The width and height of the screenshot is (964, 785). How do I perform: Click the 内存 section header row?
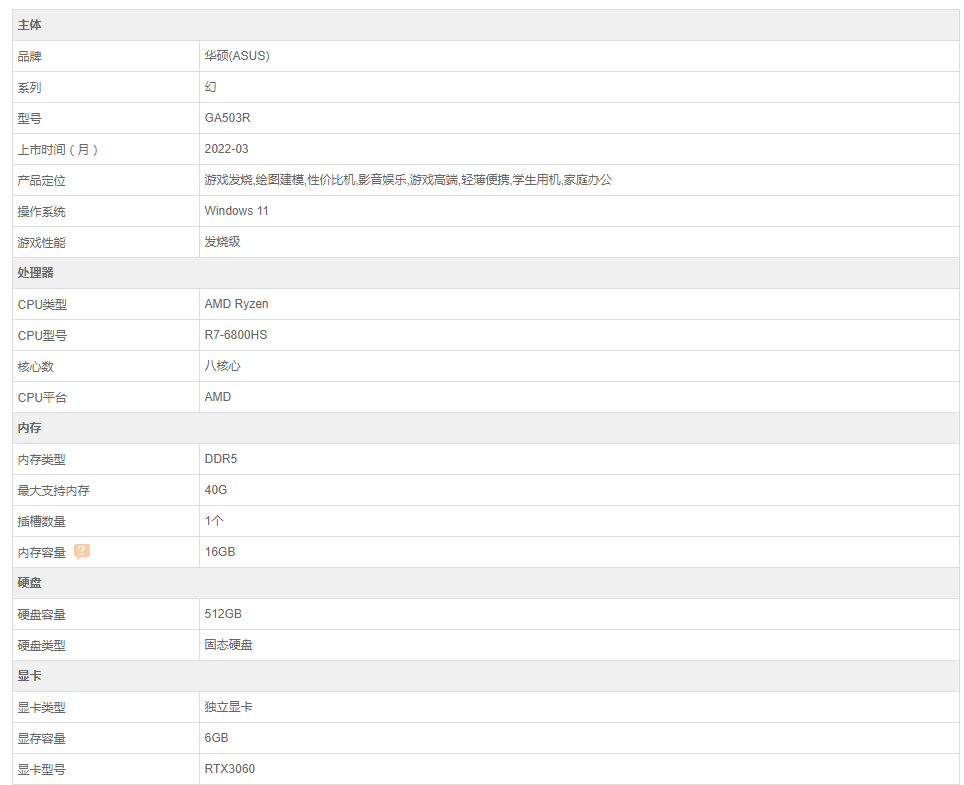[486, 428]
